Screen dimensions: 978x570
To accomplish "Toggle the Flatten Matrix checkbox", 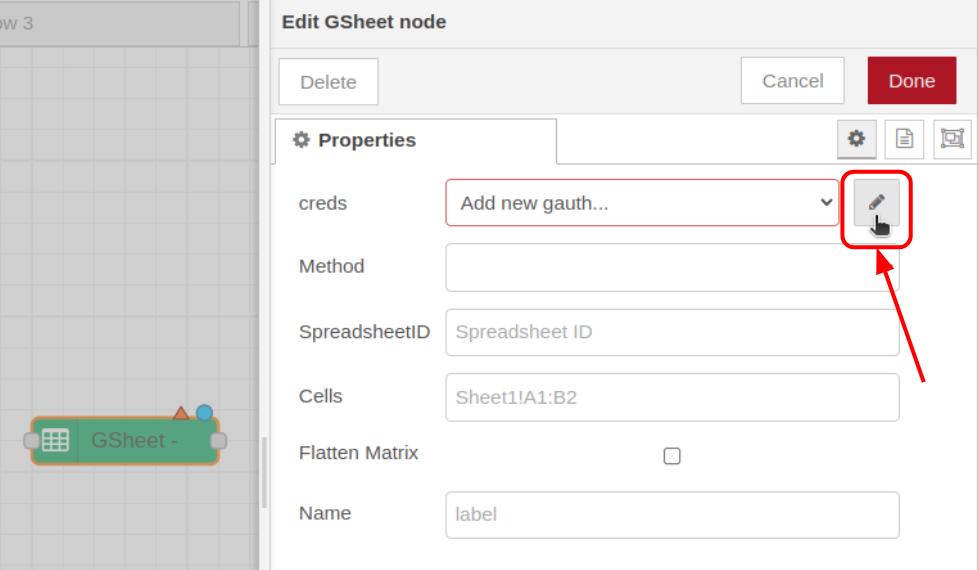I will pos(672,456).
